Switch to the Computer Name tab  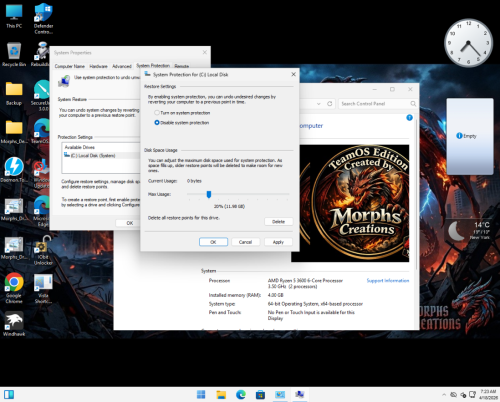point(70,66)
